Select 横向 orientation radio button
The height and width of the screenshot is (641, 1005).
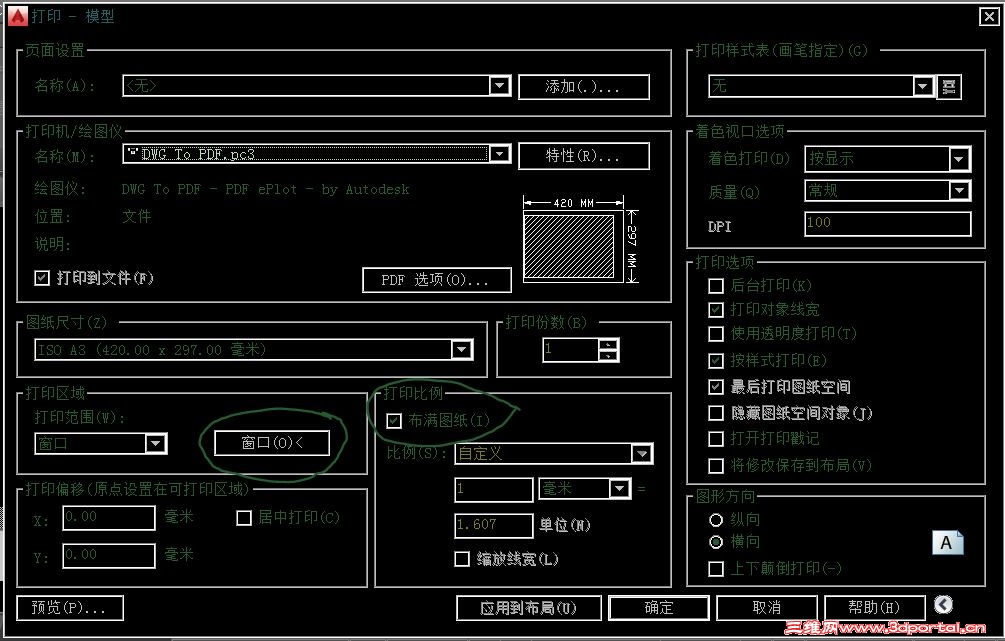[x=716, y=542]
